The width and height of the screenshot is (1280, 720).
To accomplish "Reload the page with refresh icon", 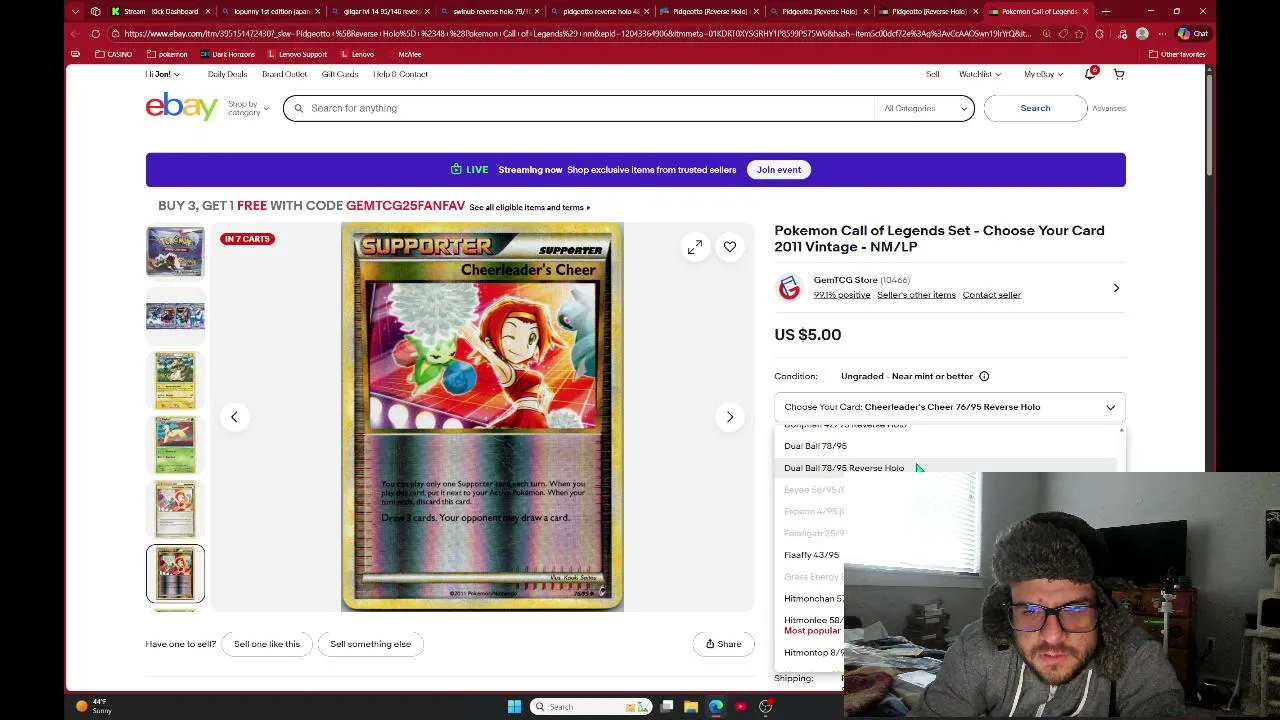I will pyautogui.click(x=96, y=33).
